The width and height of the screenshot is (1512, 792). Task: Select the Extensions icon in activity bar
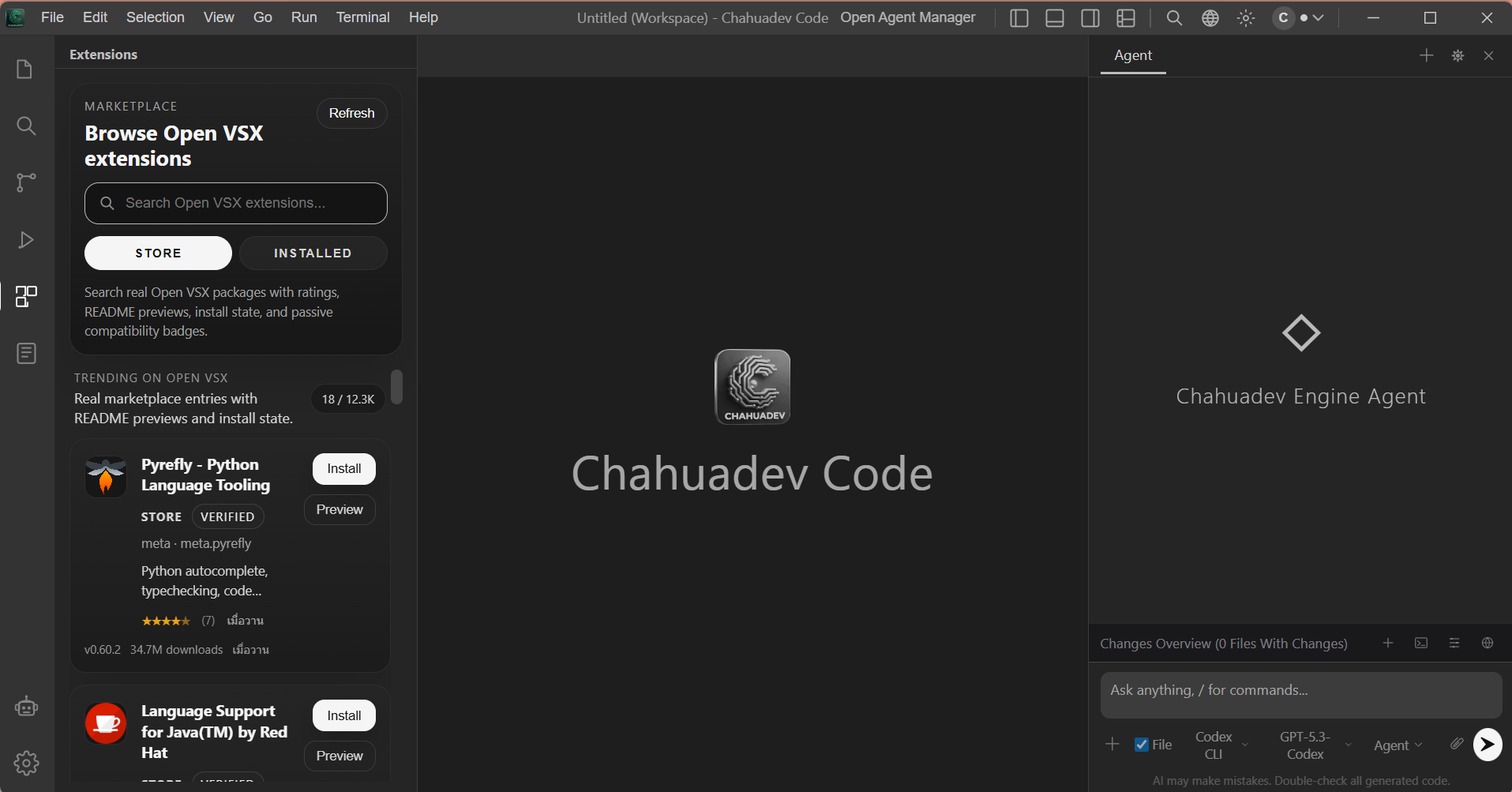(26, 296)
